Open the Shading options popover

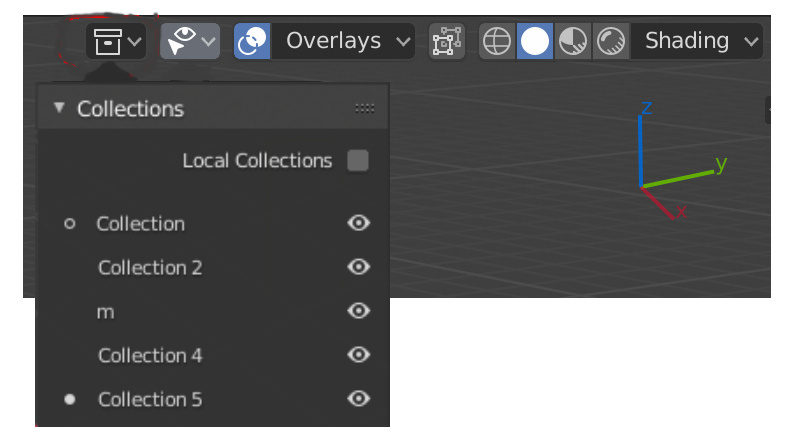click(696, 41)
